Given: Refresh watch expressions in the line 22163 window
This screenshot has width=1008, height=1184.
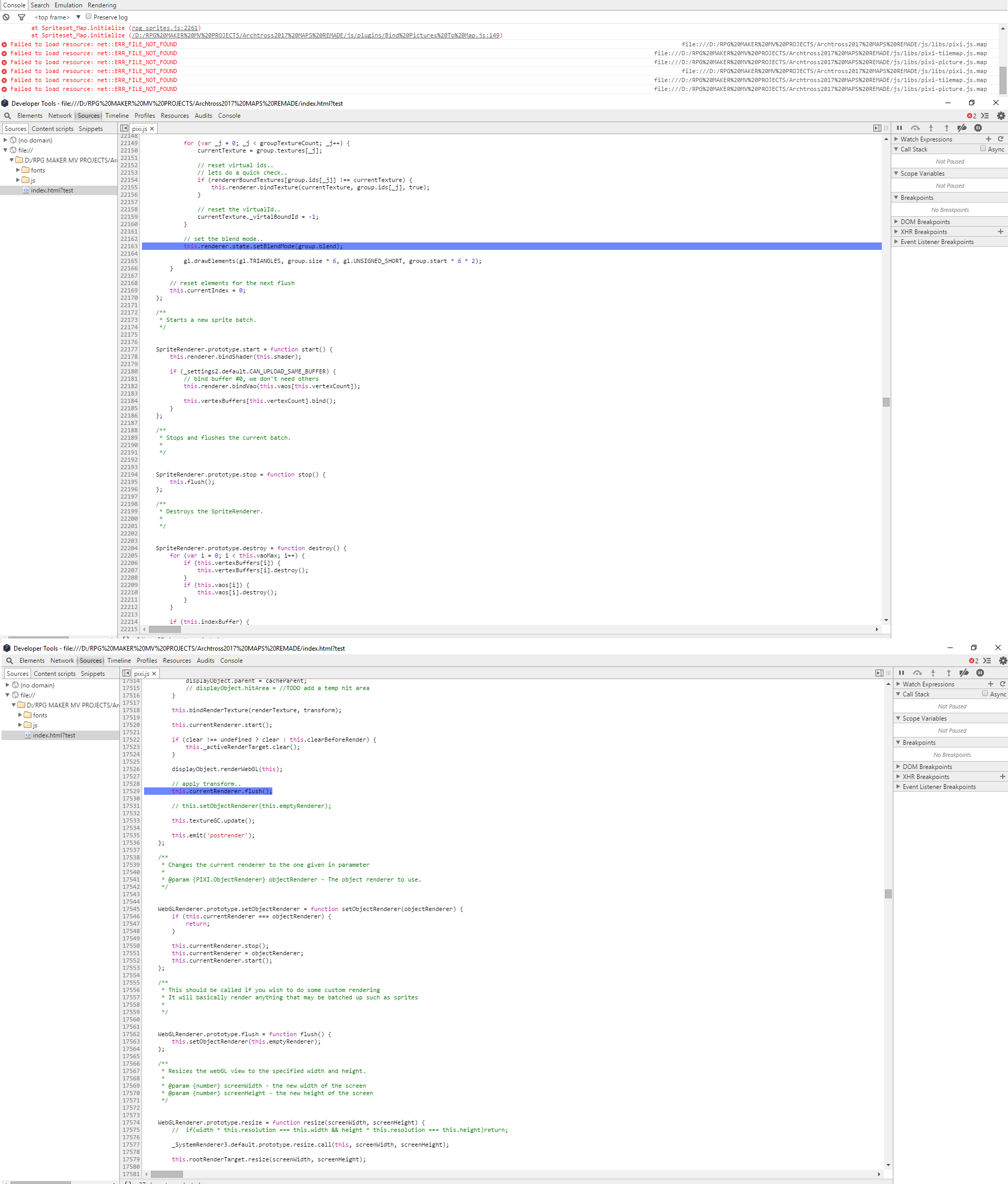Looking at the screenshot, I should [1001, 139].
